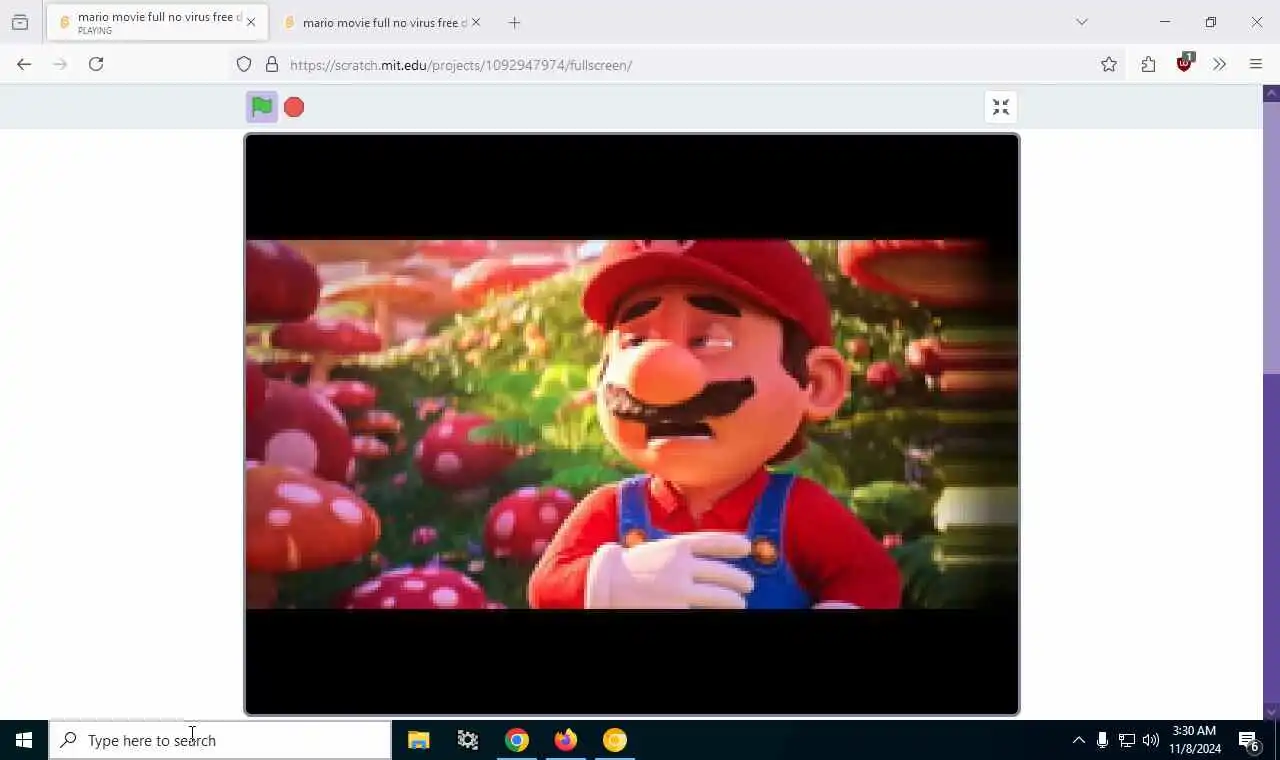View site security padlock information

(x=272, y=64)
